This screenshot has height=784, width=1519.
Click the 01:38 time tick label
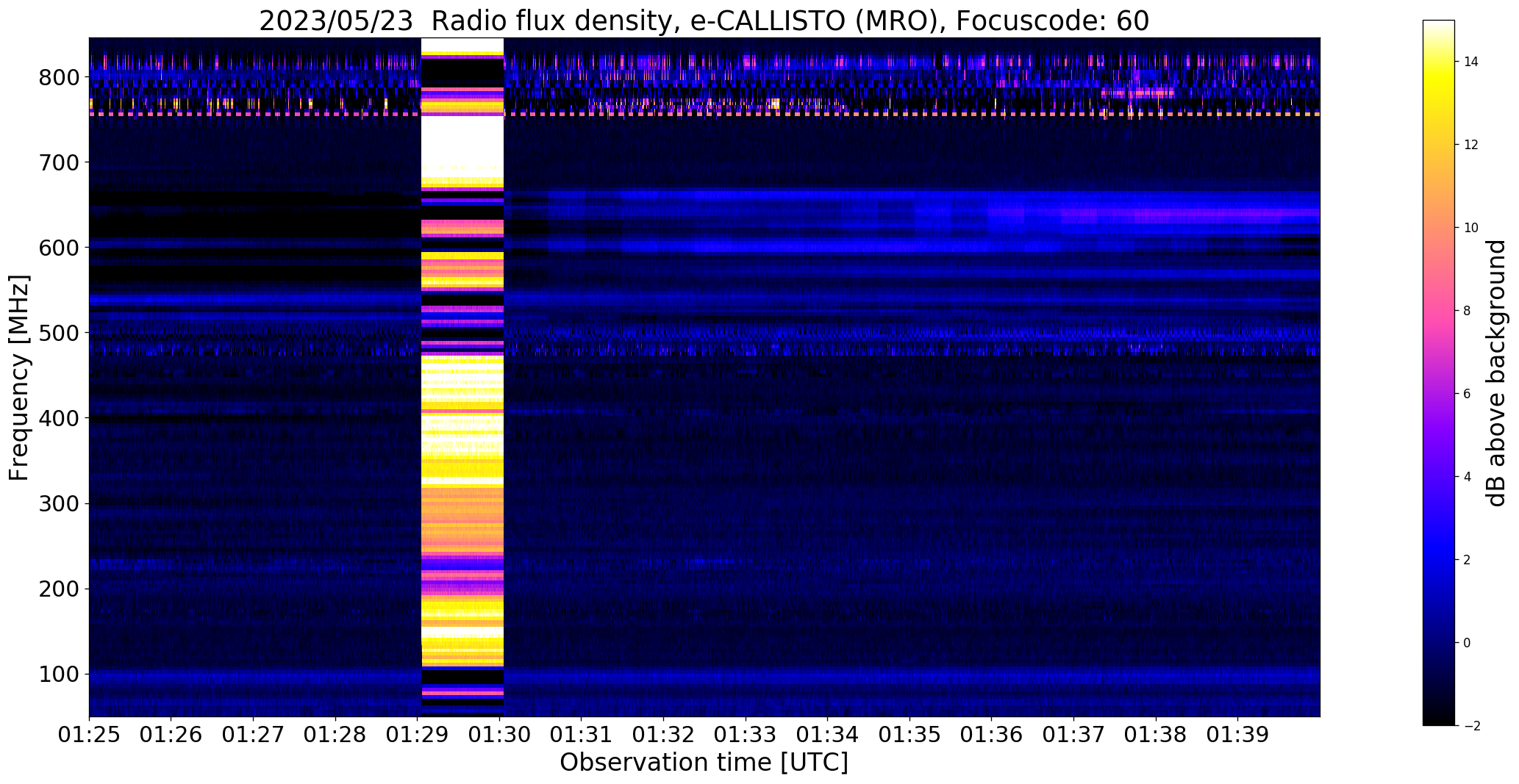pyautogui.click(x=1156, y=735)
